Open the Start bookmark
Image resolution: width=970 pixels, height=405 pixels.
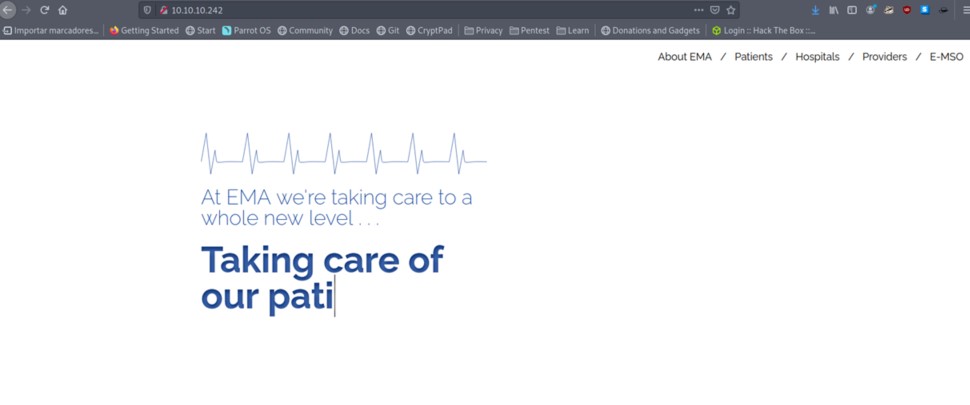click(x=201, y=30)
